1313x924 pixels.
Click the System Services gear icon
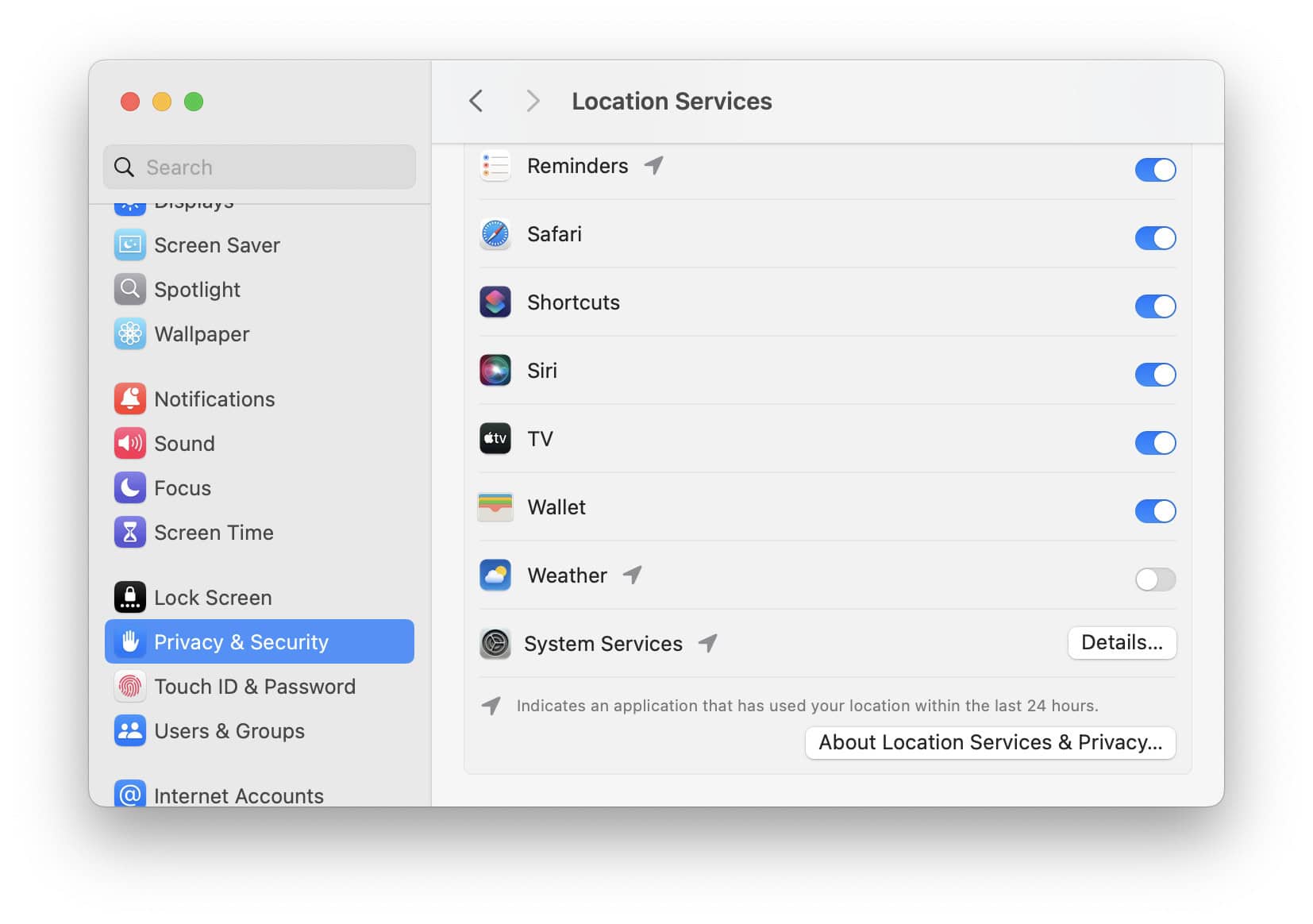pyautogui.click(x=495, y=644)
